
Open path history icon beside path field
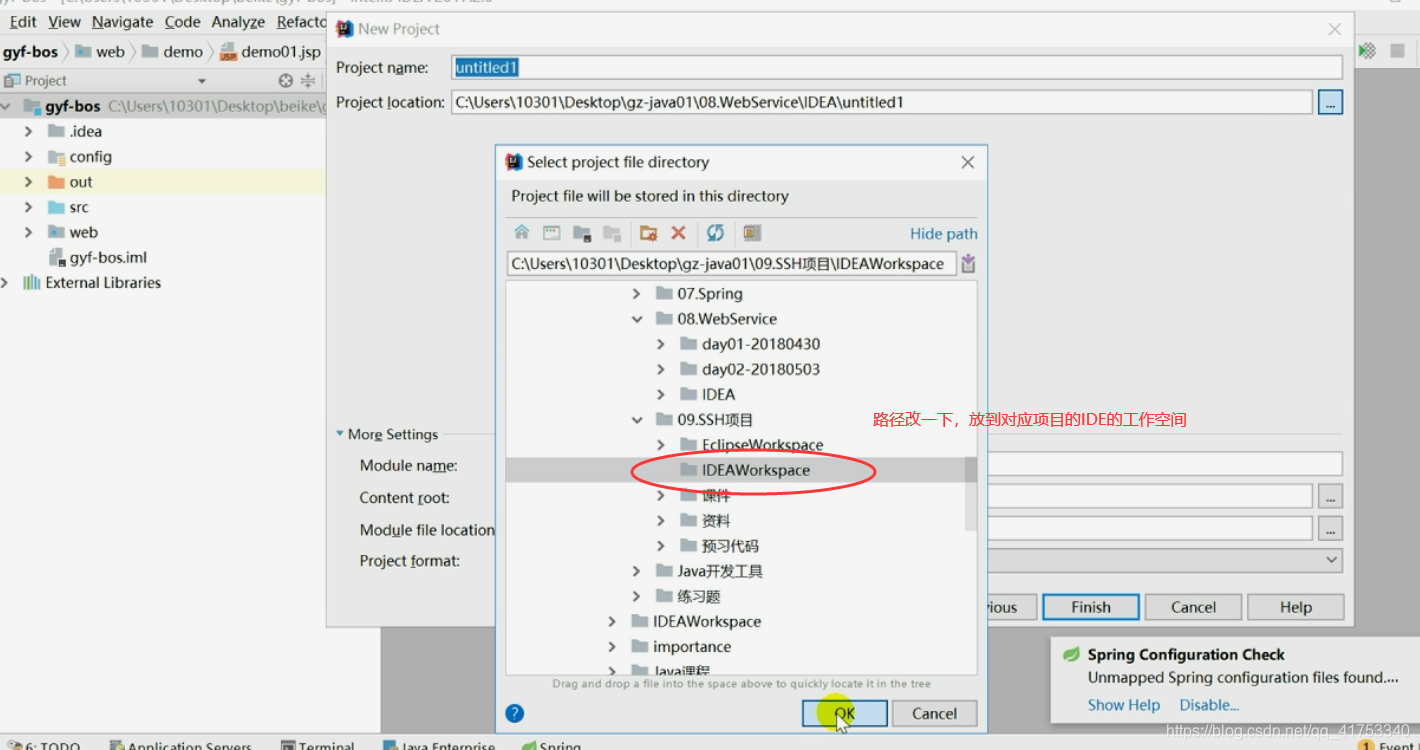click(x=968, y=264)
